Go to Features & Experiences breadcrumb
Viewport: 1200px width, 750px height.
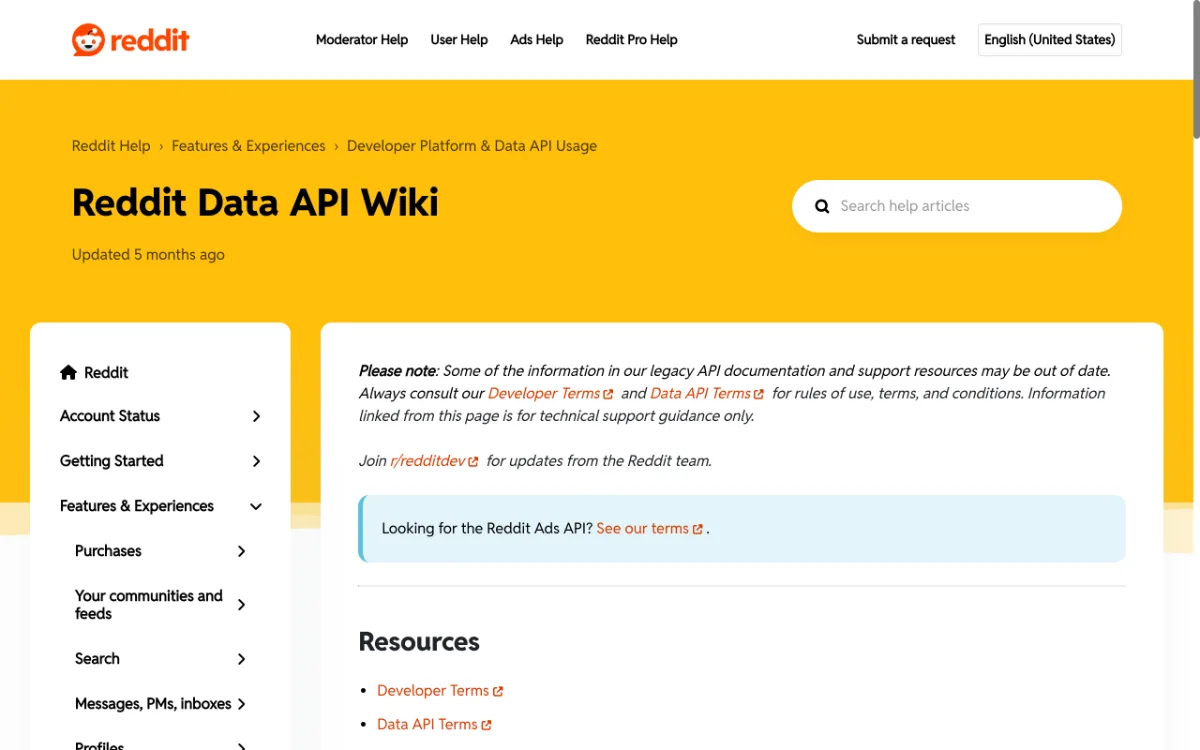(x=249, y=146)
